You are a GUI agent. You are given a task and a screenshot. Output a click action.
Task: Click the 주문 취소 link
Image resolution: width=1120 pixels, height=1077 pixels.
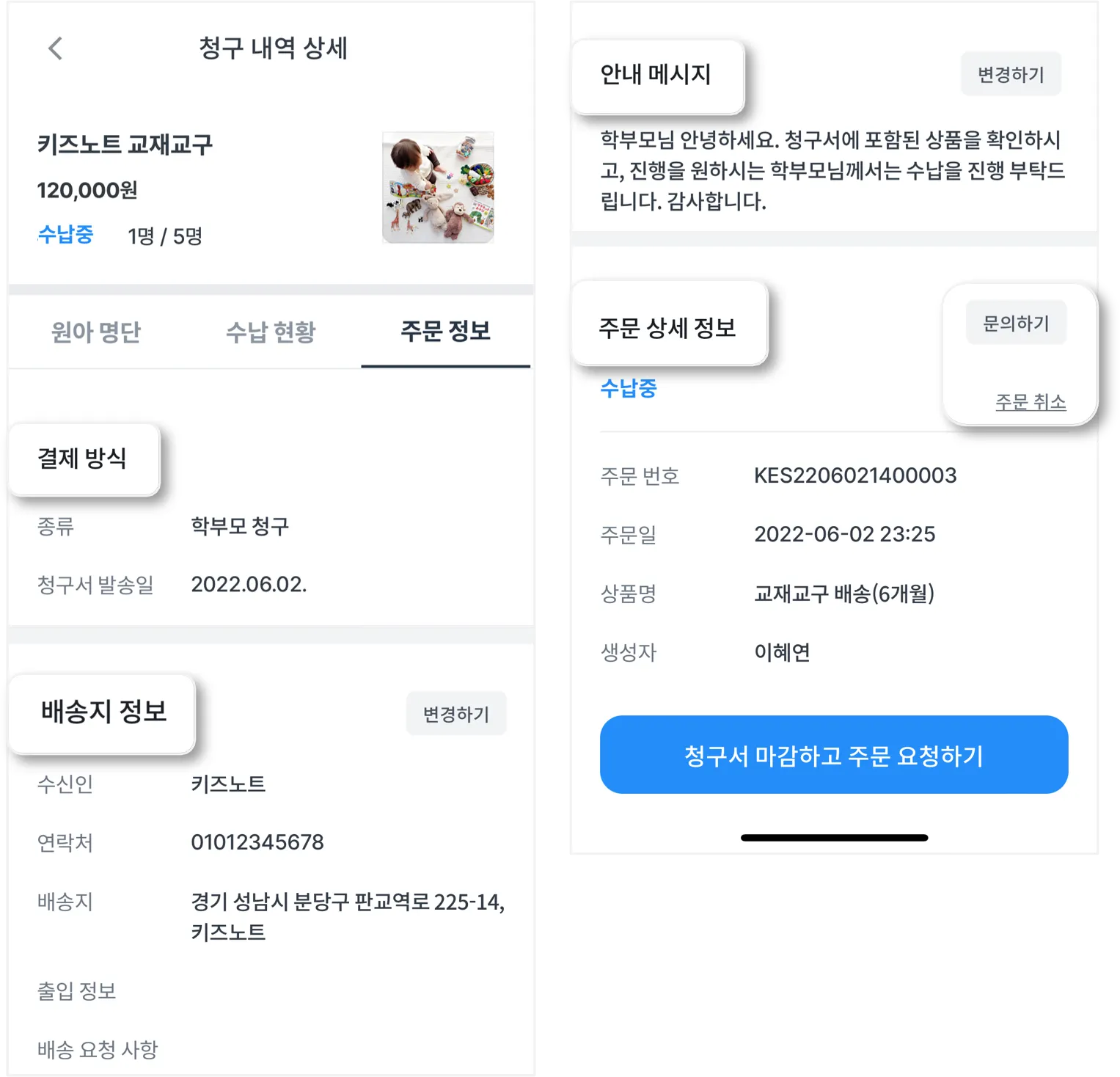1031,402
